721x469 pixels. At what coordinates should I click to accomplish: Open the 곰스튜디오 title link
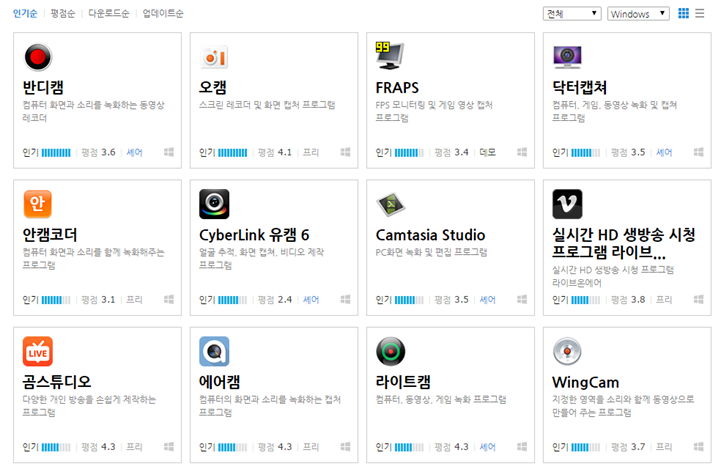point(57,382)
